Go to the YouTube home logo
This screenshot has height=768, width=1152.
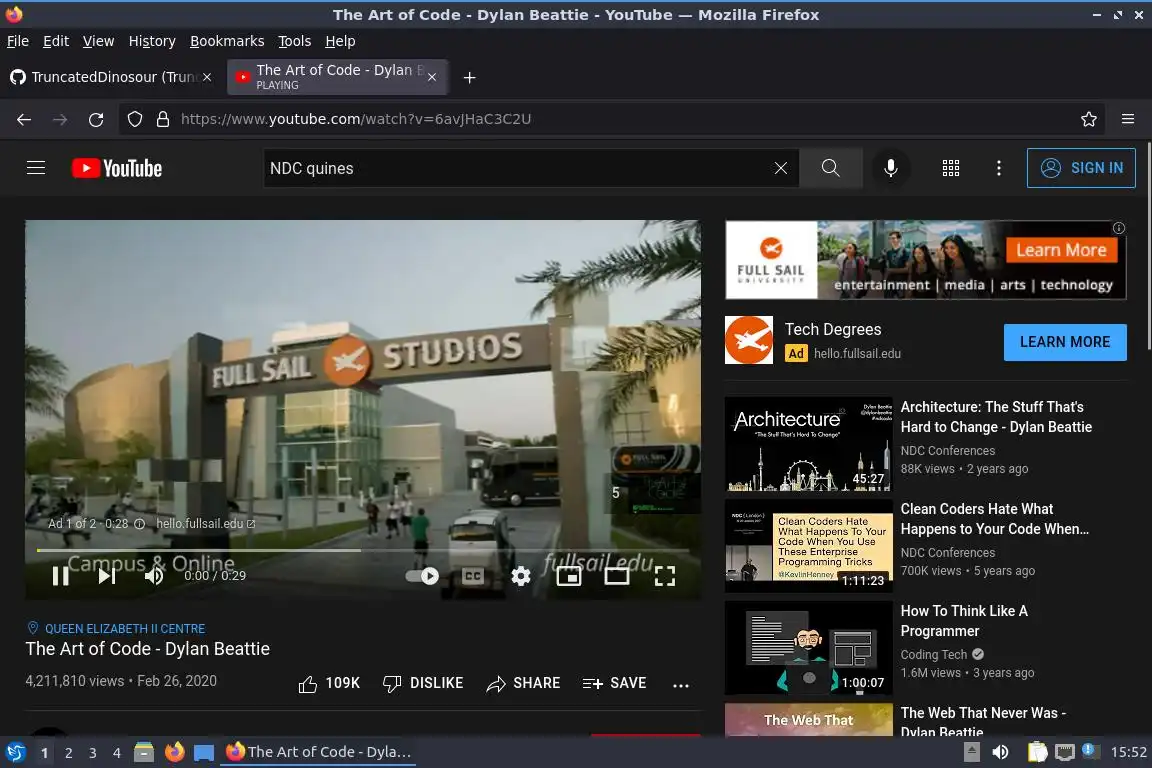point(117,168)
